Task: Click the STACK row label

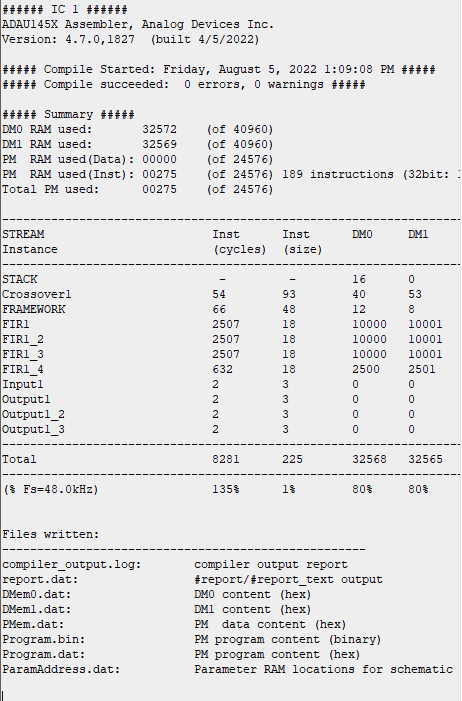Action: pos(20,279)
